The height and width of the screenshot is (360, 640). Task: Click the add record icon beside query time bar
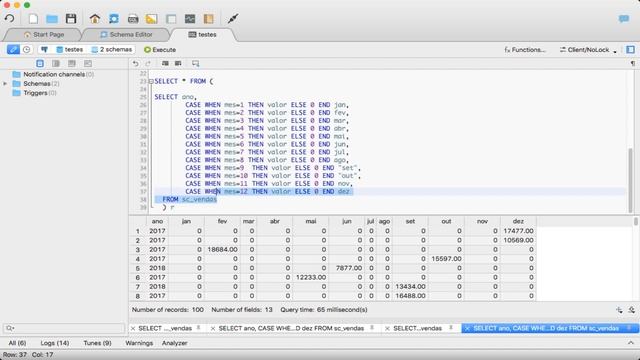(x=619, y=310)
